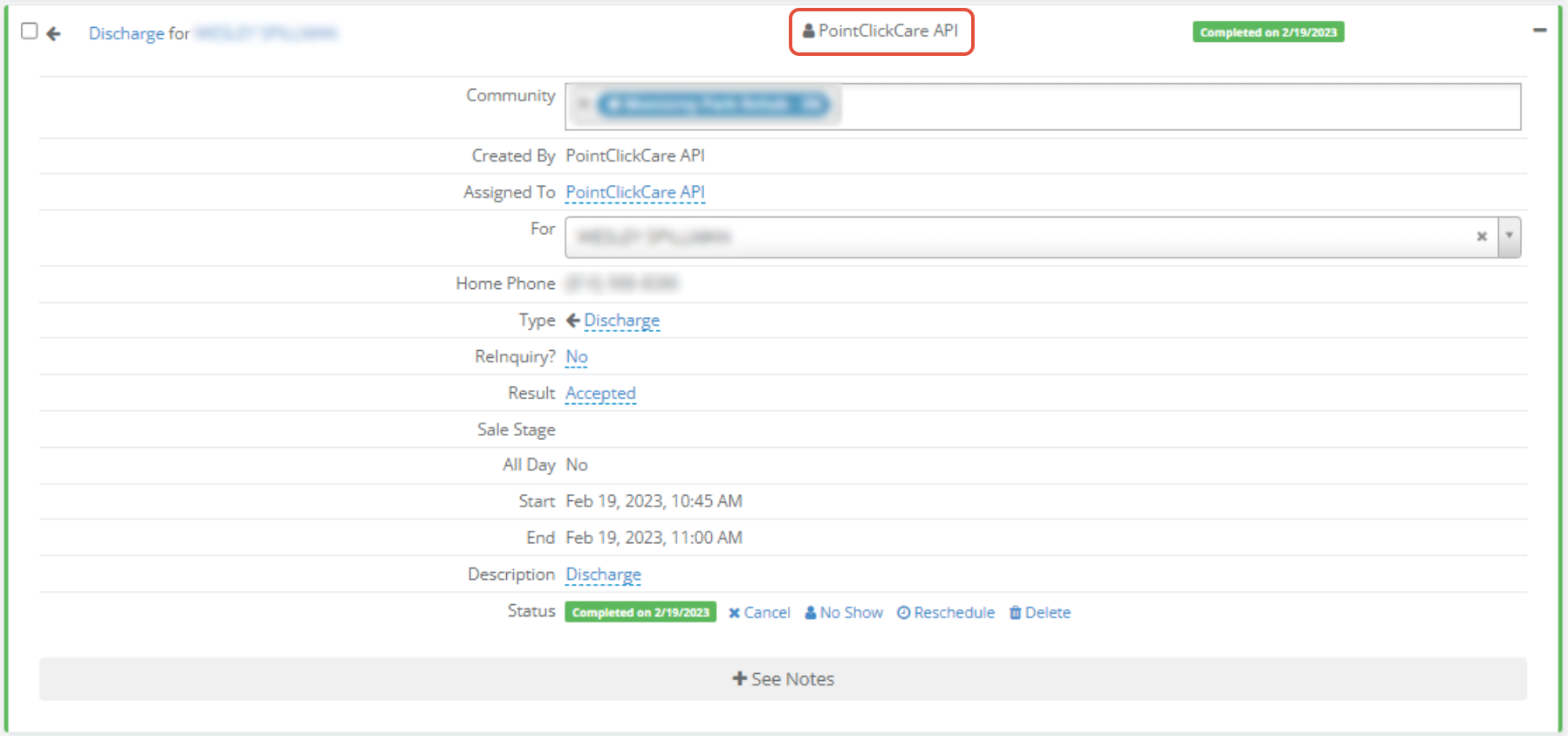
Task: Change the ReInquiry No value
Action: click(577, 356)
